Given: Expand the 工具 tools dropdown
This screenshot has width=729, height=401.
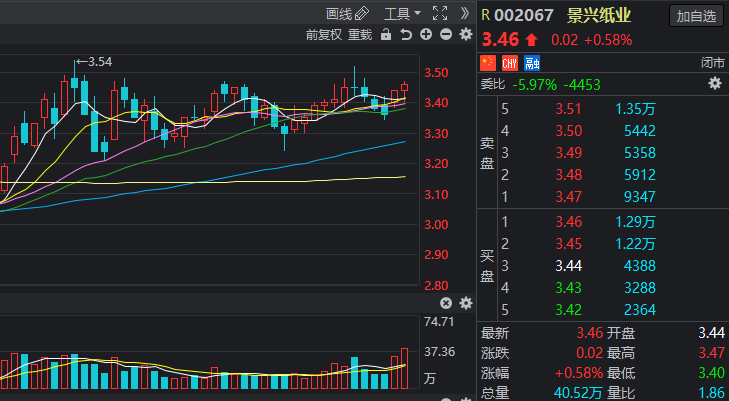Looking at the screenshot, I should point(402,14).
